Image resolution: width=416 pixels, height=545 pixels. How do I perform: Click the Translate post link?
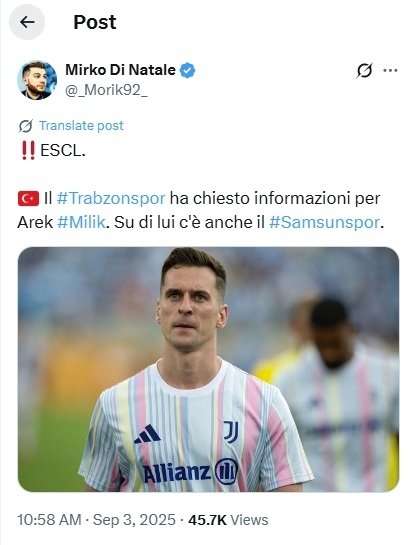pyautogui.click(x=81, y=125)
